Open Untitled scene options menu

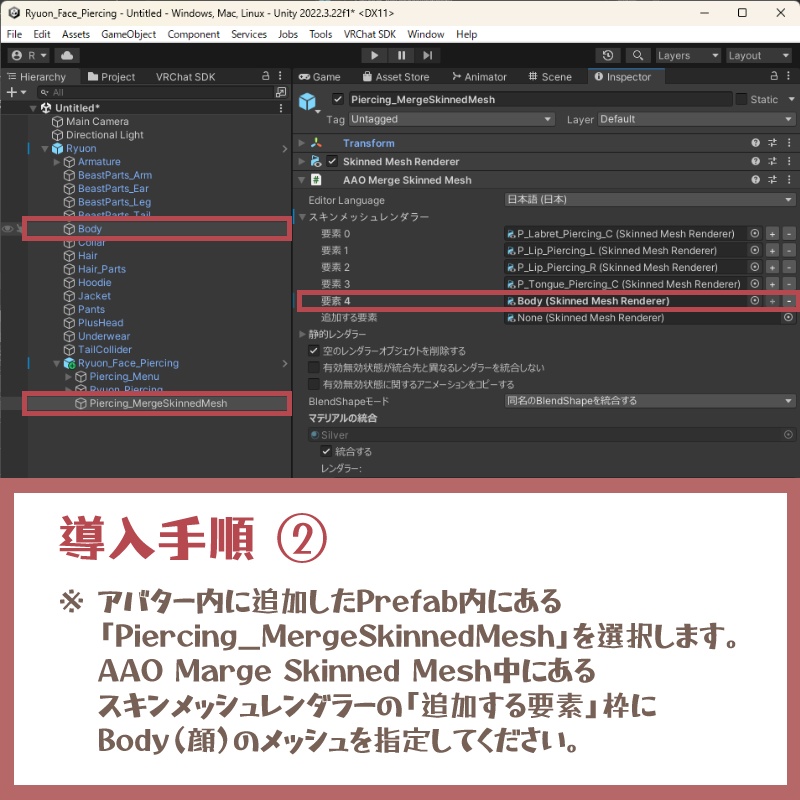tap(281, 108)
